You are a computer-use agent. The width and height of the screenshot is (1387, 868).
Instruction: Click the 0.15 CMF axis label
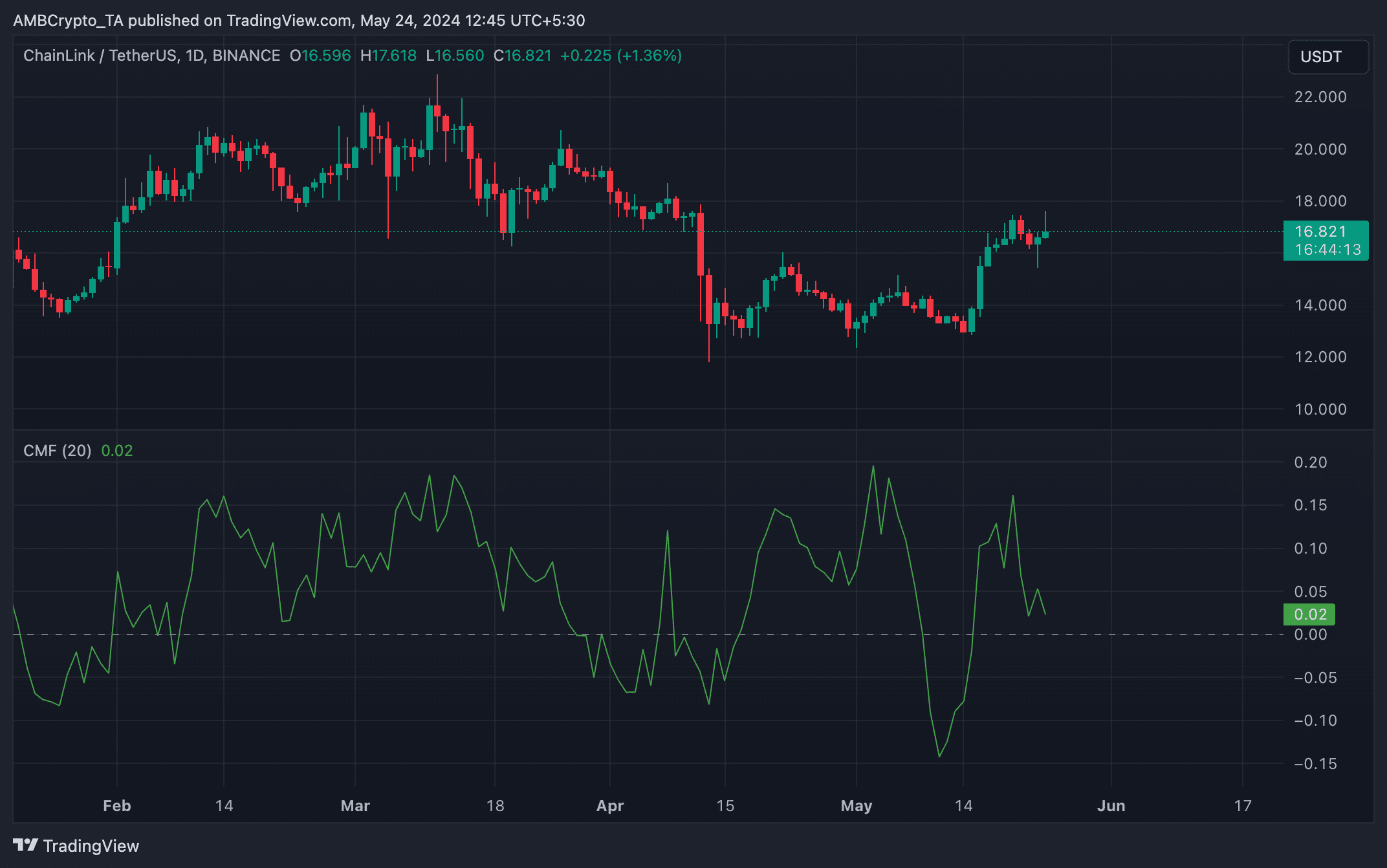click(1311, 505)
